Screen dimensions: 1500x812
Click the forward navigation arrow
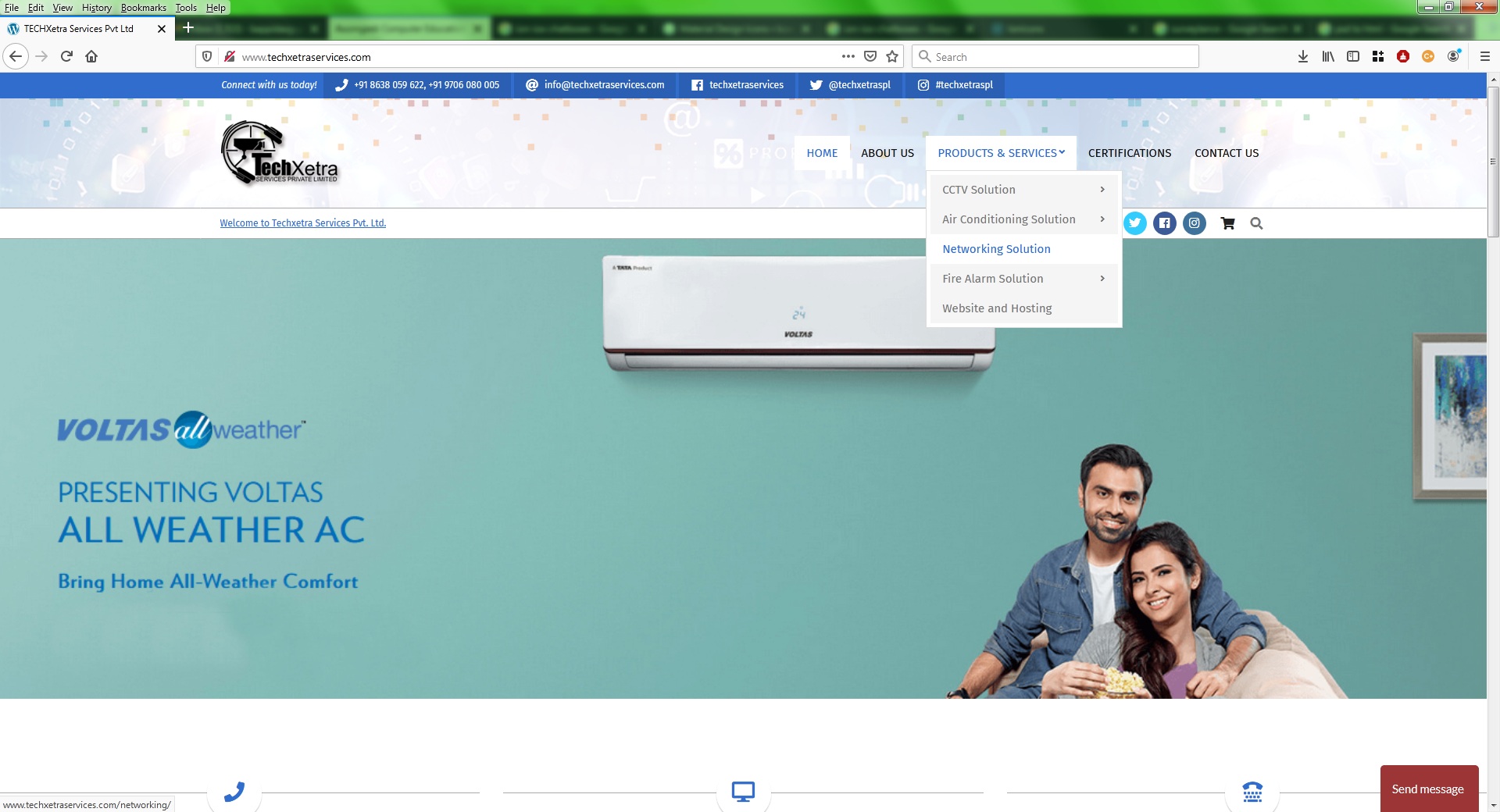[41, 56]
